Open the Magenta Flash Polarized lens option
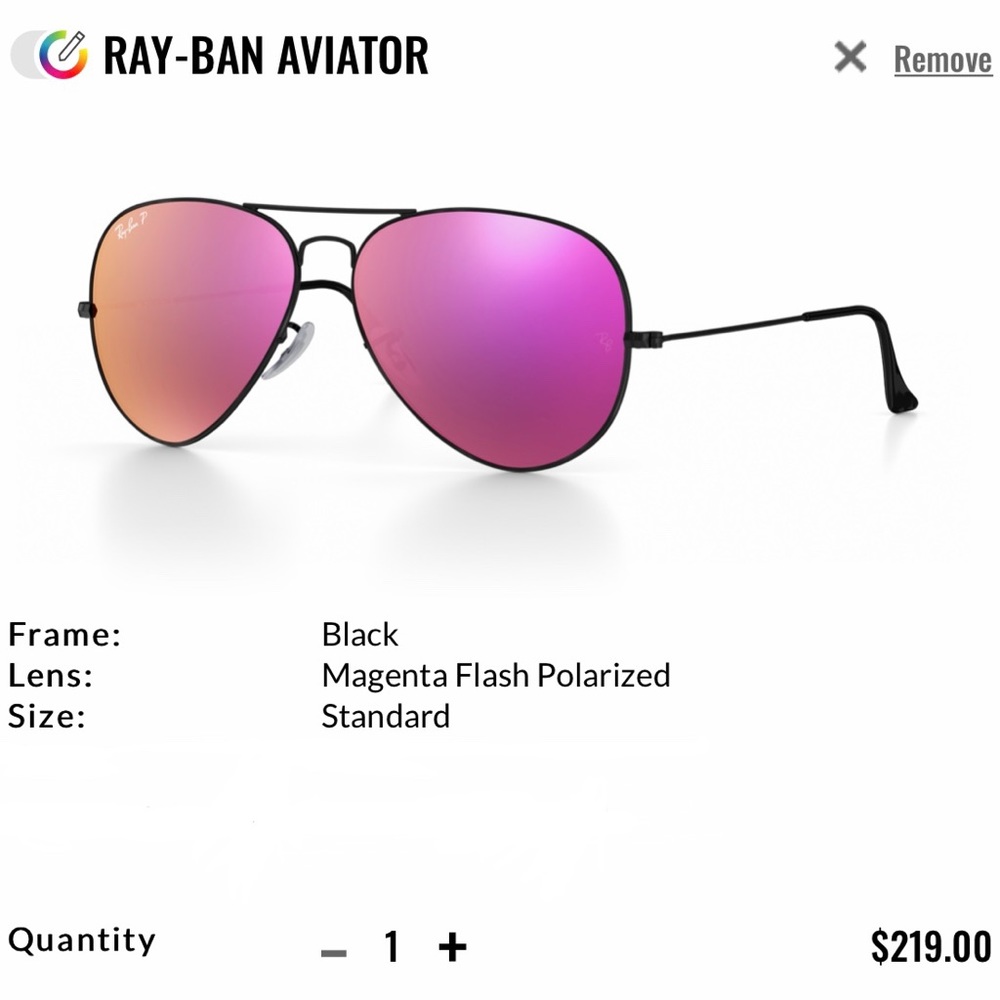Screen dimensions: 1000x1000 pyautogui.click(x=495, y=675)
